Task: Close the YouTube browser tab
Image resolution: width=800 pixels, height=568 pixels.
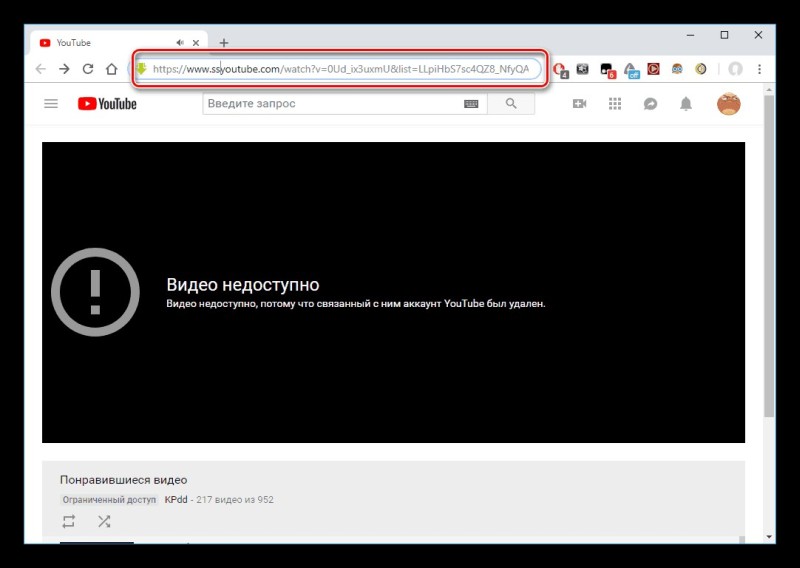Action: 196,43
